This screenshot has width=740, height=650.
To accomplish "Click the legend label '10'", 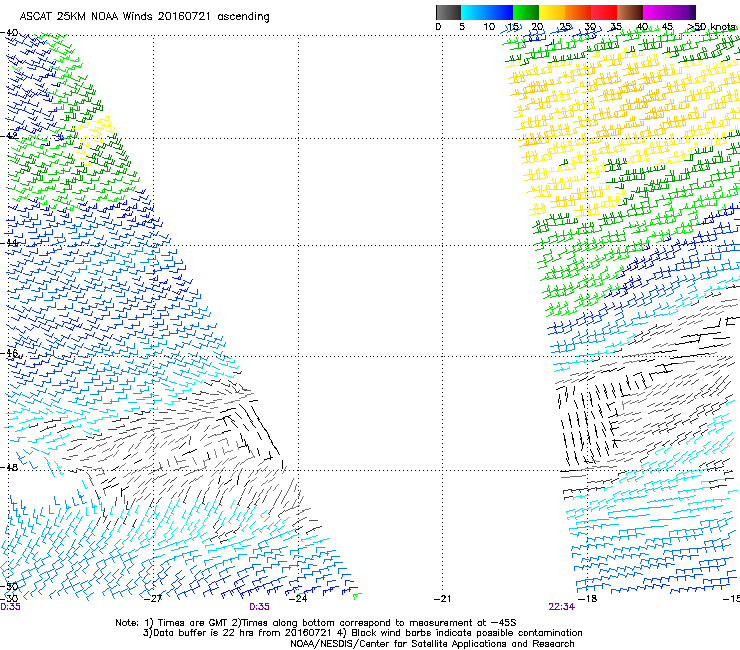I will [489, 27].
